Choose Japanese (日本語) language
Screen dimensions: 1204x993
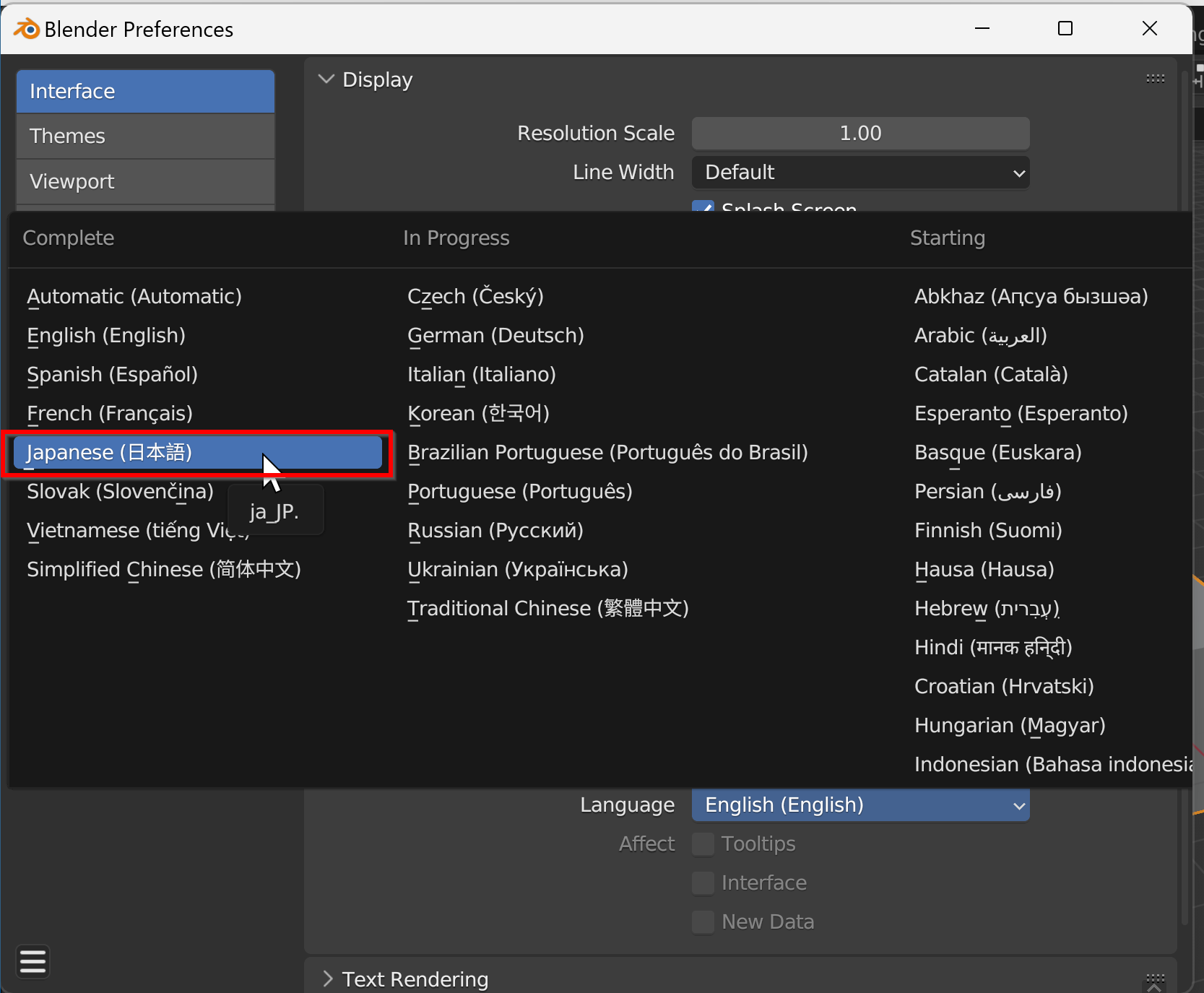pyautogui.click(x=198, y=453)
